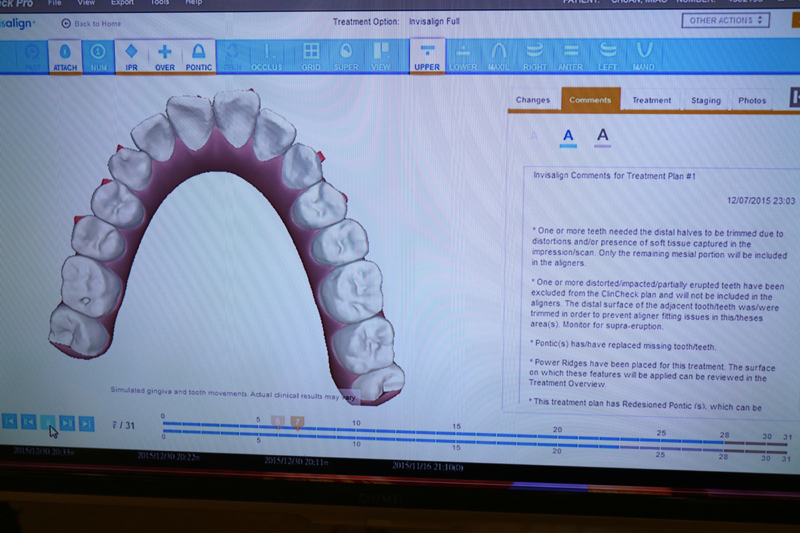
Task: Step back one treatment stage
Action: 29,422
